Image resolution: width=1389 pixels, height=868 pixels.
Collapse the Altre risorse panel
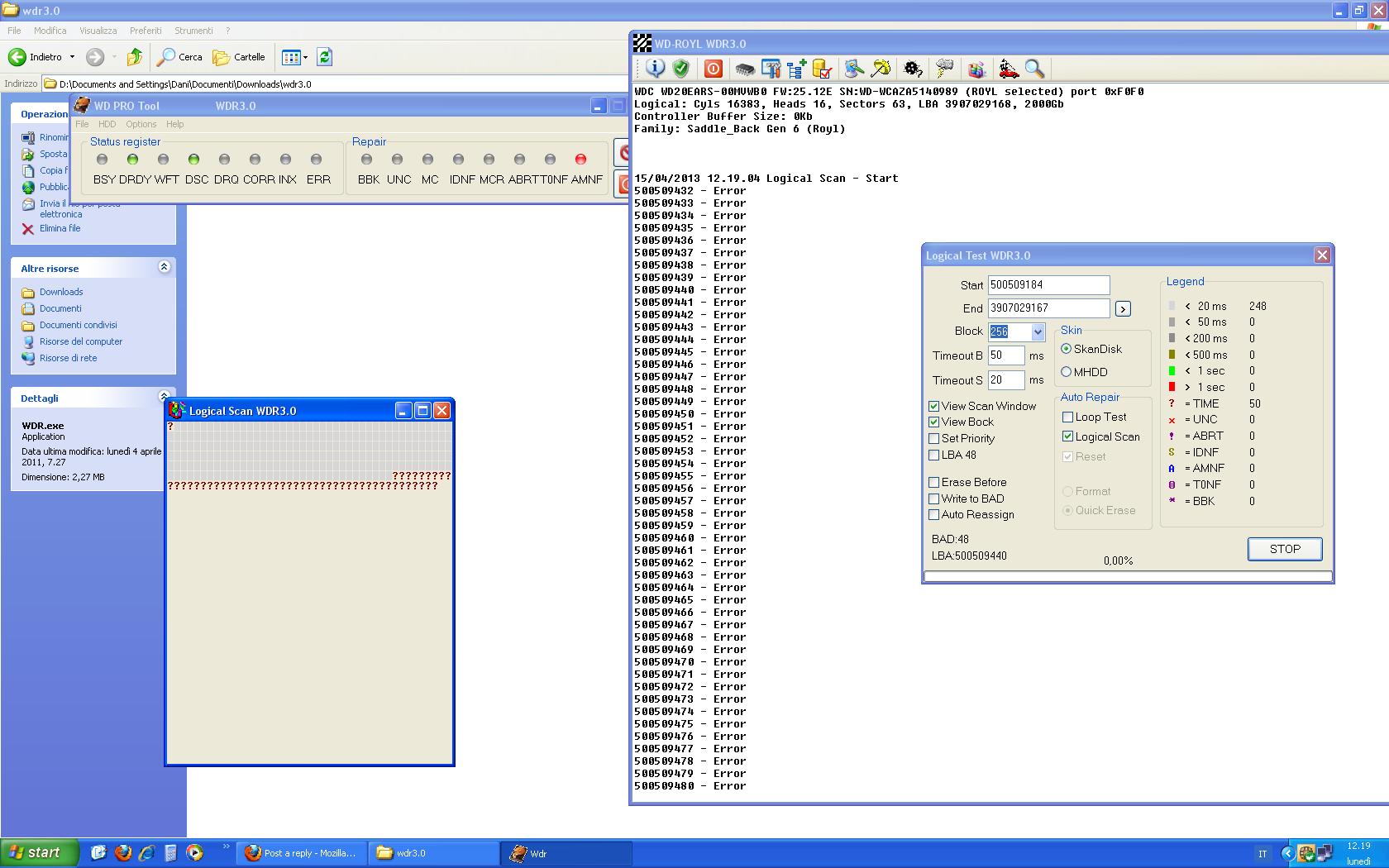164,267
